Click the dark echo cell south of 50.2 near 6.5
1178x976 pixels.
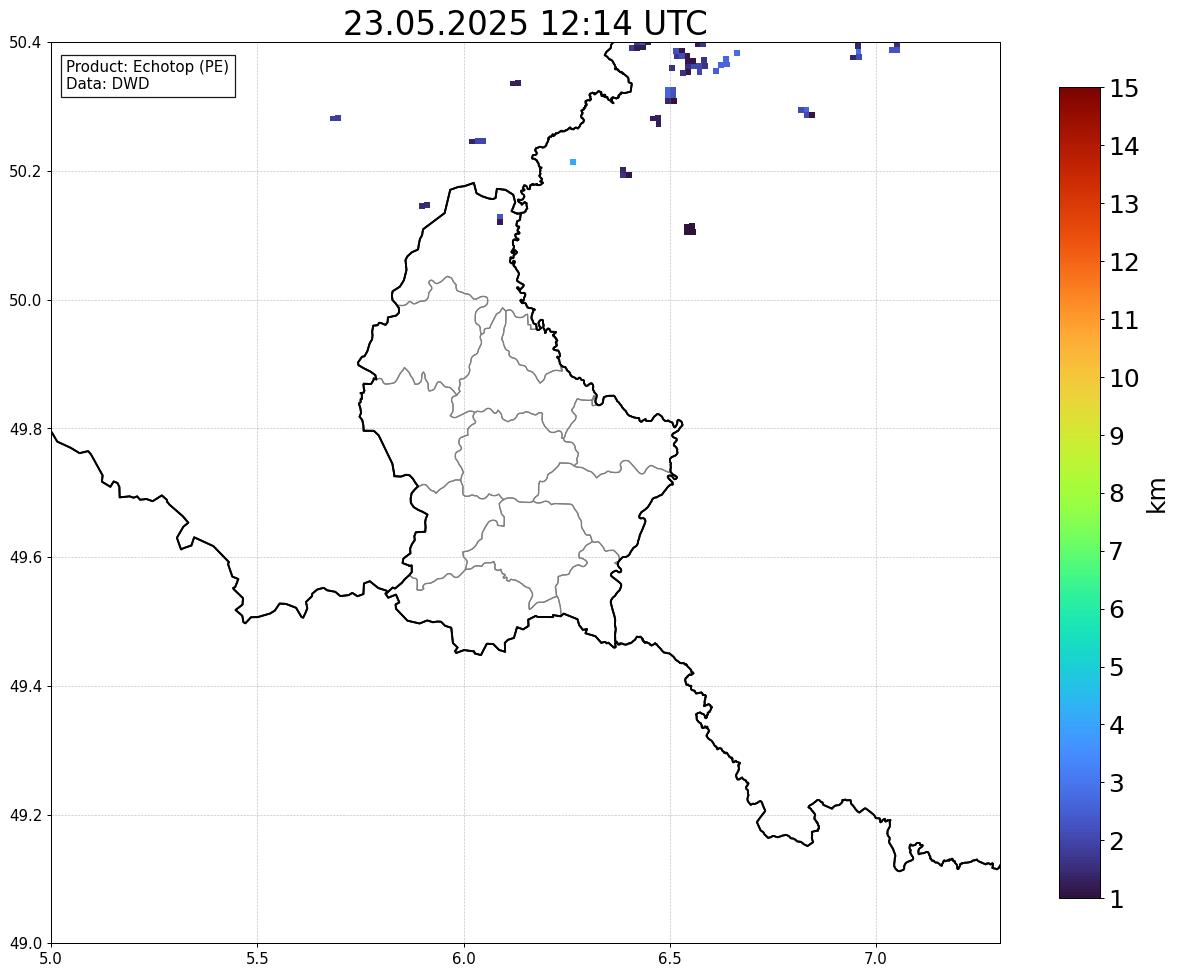coord(690,229)
